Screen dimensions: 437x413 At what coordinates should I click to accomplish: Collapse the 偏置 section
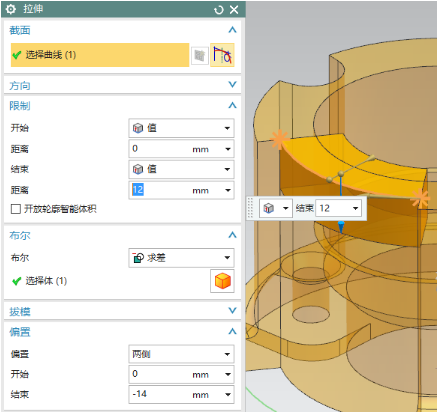click(232, 331)
